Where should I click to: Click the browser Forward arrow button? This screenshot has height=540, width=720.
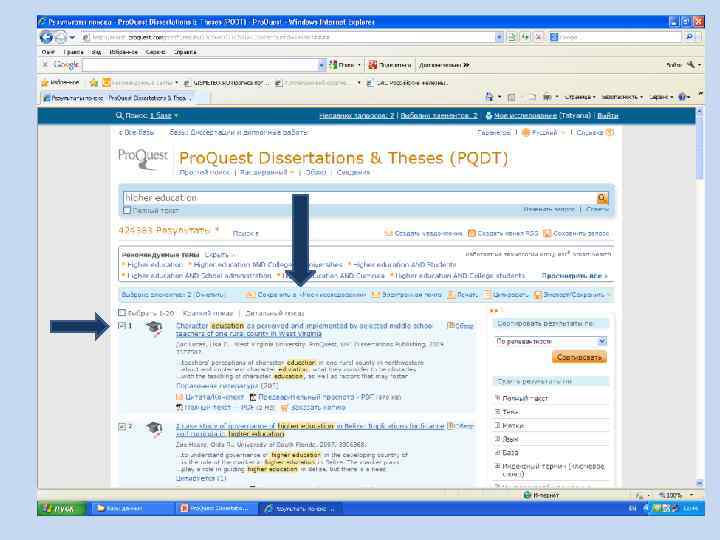click(x=61, y=37)
